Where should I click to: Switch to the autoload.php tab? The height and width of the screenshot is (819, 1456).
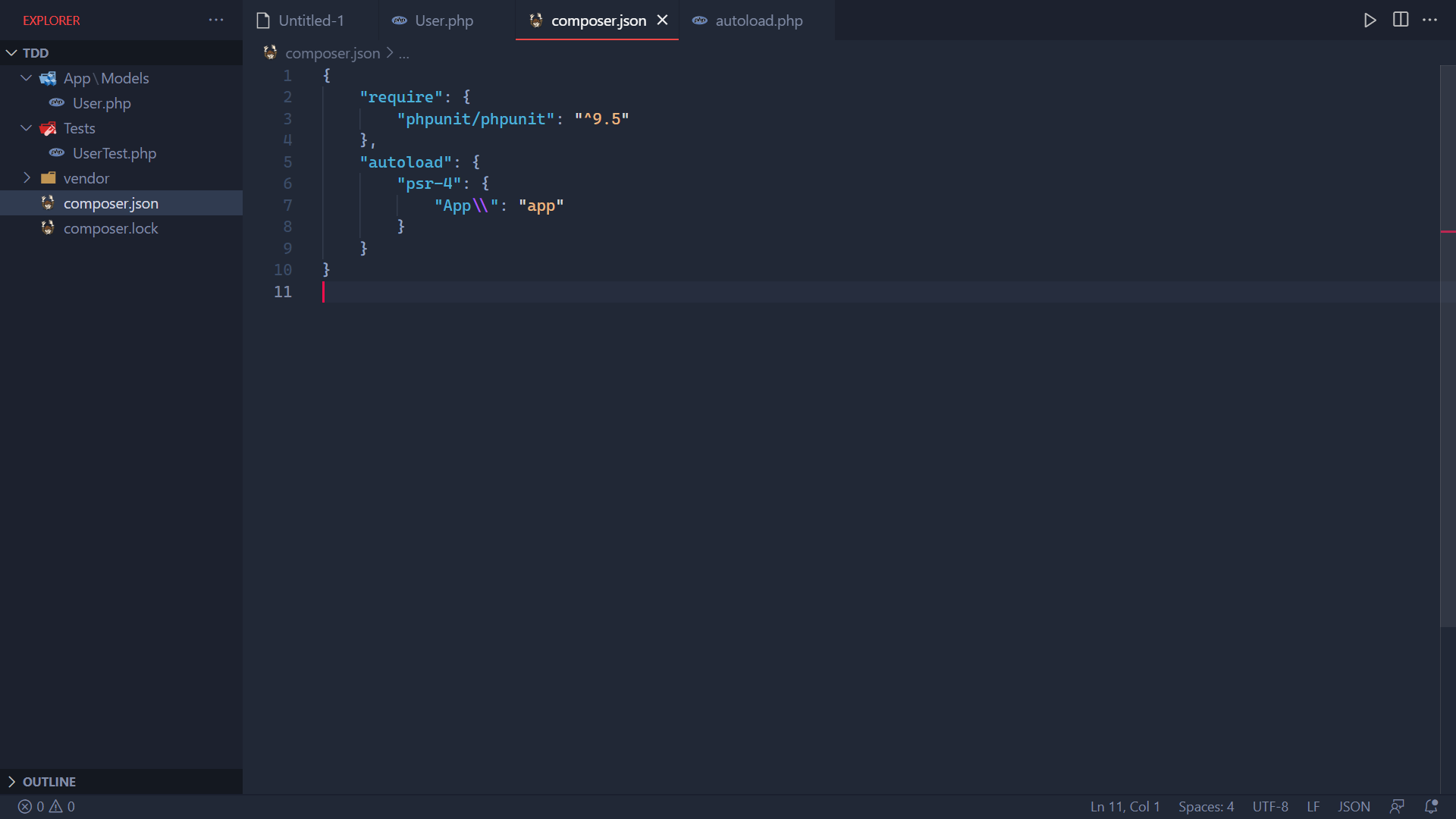759,20
